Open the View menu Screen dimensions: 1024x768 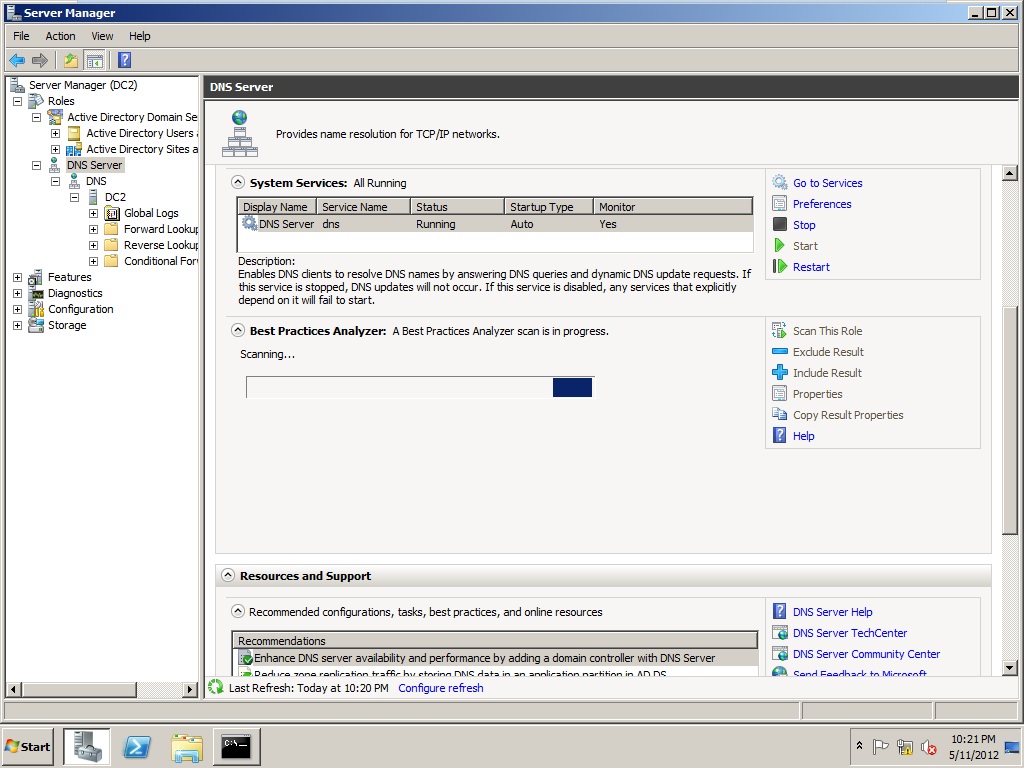pyautogui.click(x=102, y=36)
